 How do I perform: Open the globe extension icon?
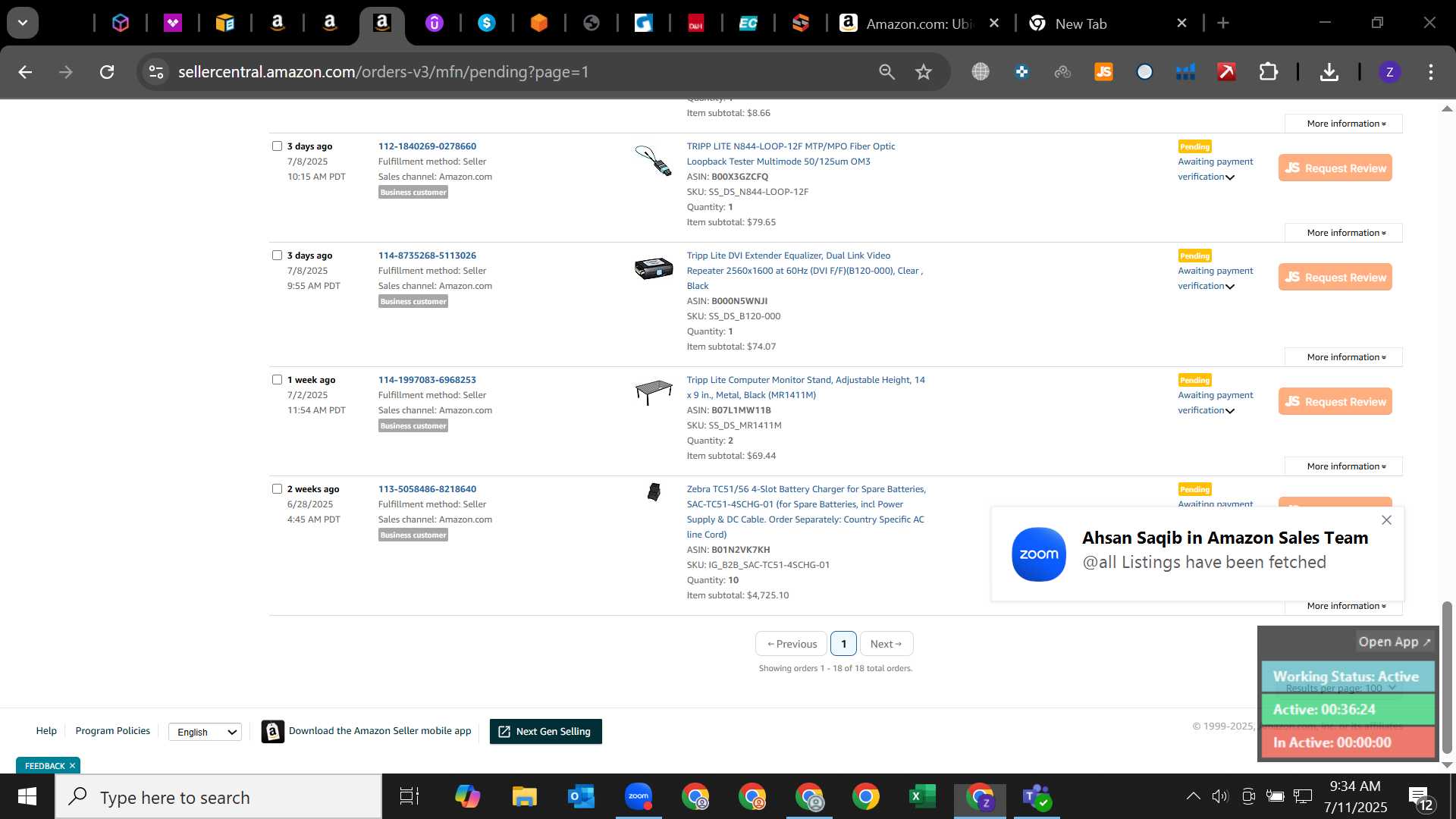point(981,72)
